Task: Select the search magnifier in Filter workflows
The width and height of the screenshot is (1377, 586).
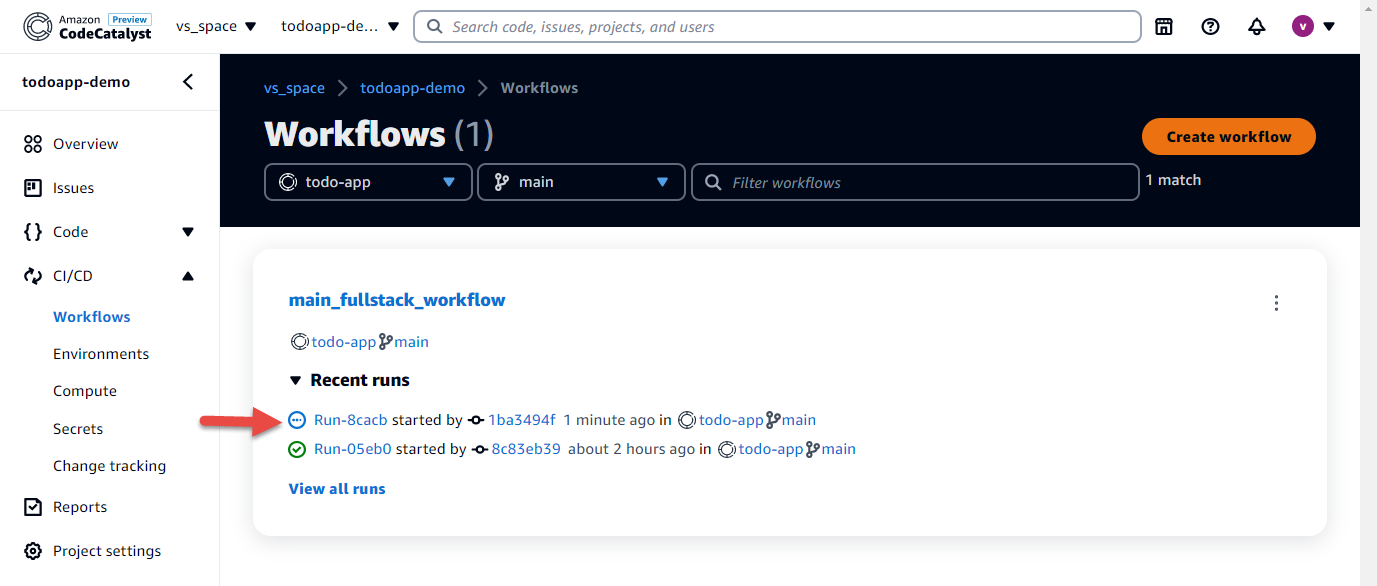Action: click(x=713, y=182)
